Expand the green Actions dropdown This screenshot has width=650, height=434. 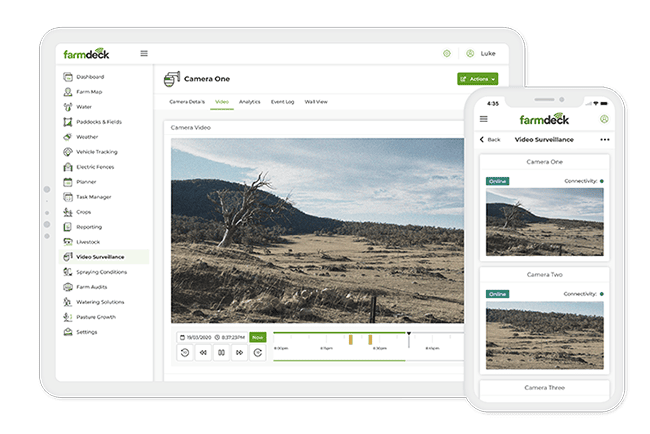point(478,79)
